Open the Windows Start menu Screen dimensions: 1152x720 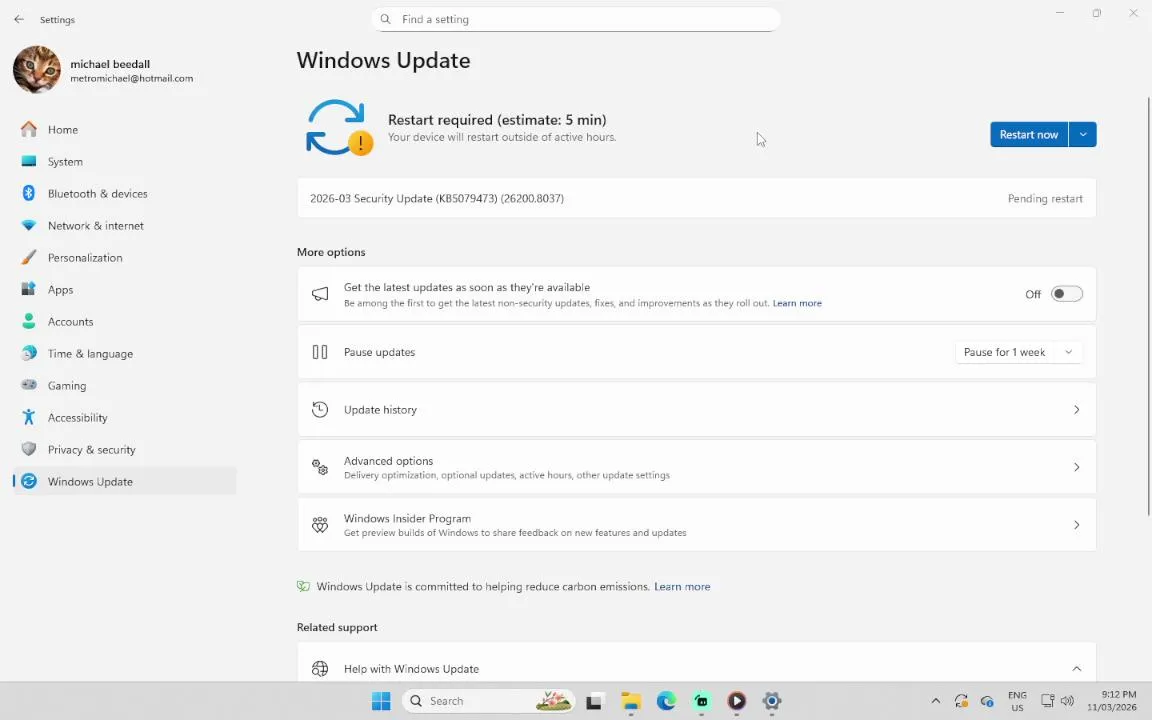pos(381,701)
